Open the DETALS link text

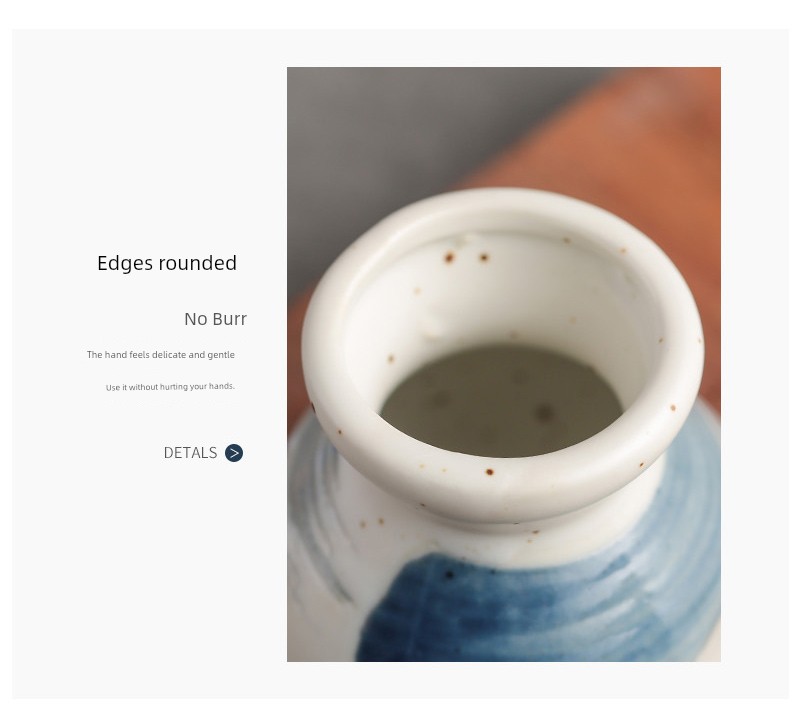[x=190, y=453]
